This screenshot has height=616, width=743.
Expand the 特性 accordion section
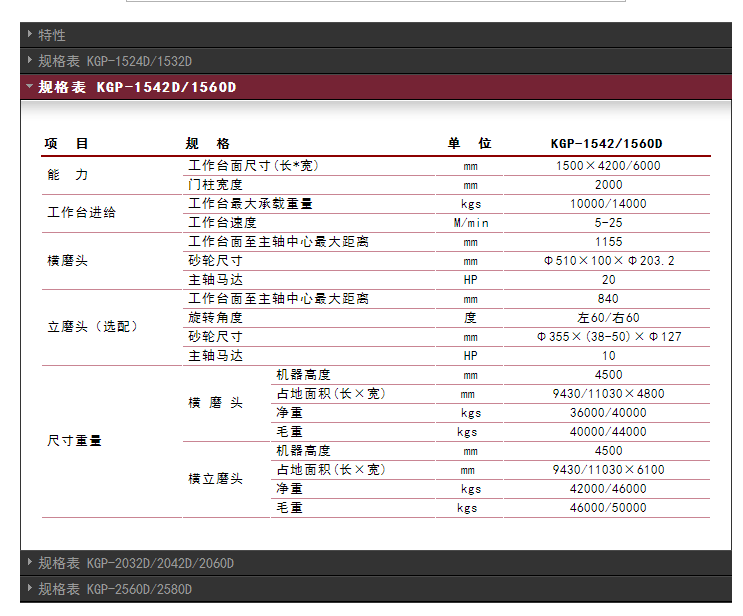376,35
